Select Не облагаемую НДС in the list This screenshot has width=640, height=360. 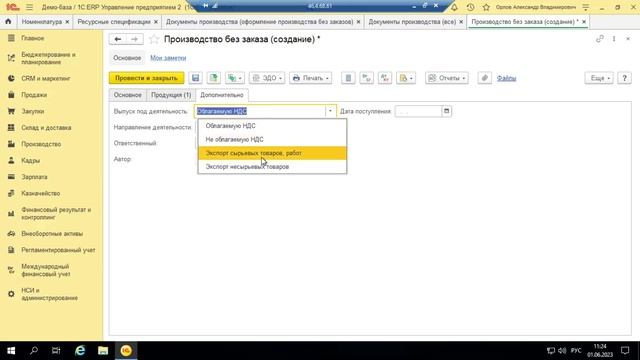pos(272,139)
